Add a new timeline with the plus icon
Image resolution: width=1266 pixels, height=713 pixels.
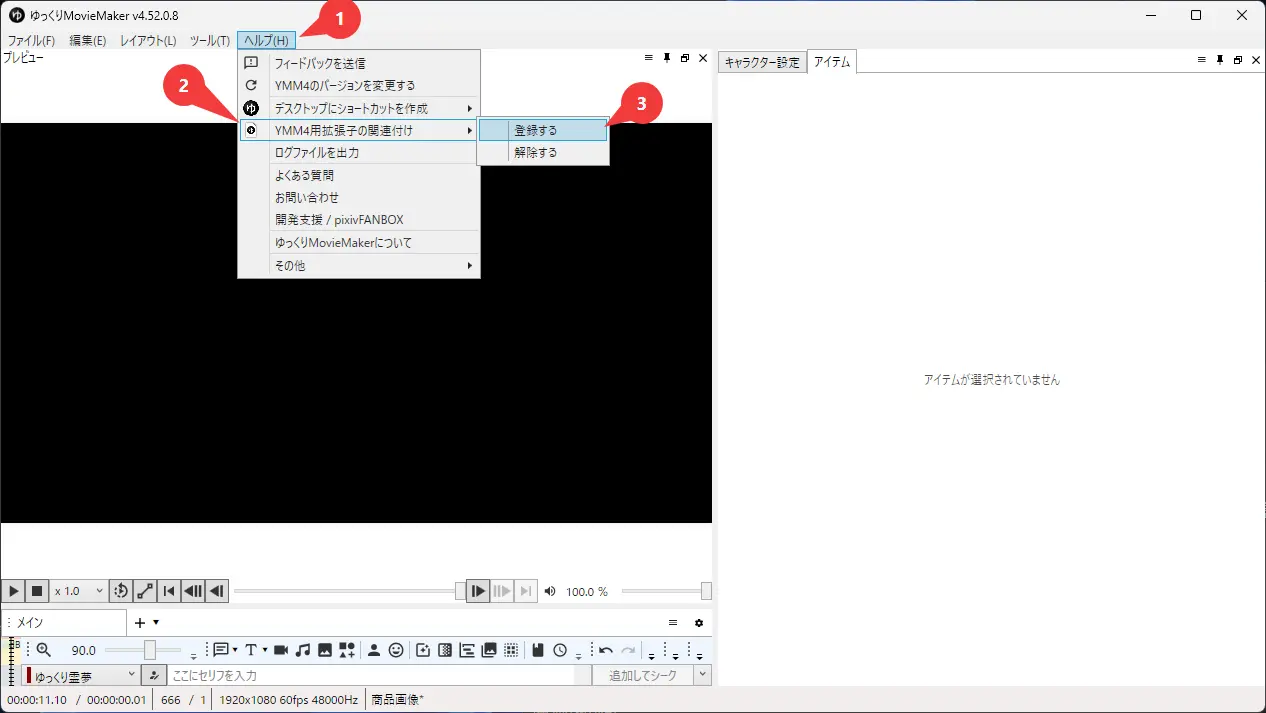(140, 622)
